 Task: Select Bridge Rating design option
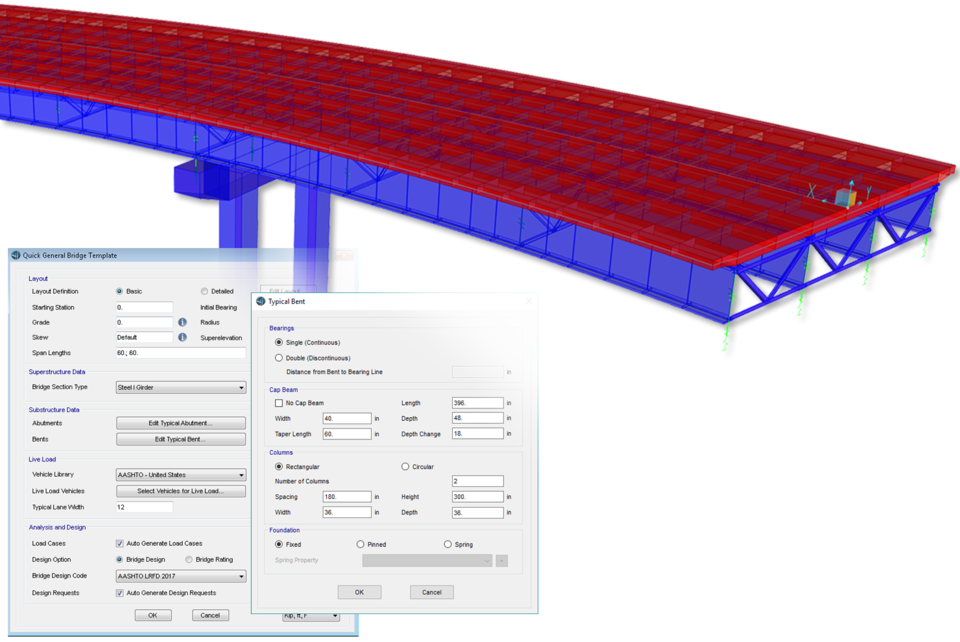(189, 559)
